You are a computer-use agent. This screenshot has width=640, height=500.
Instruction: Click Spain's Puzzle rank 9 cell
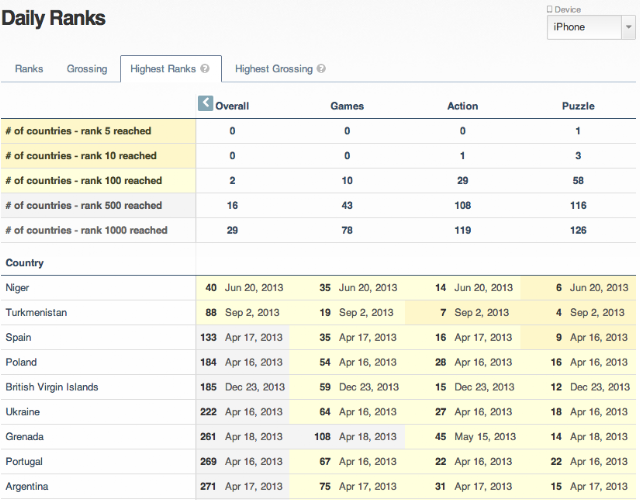[578, 338]
